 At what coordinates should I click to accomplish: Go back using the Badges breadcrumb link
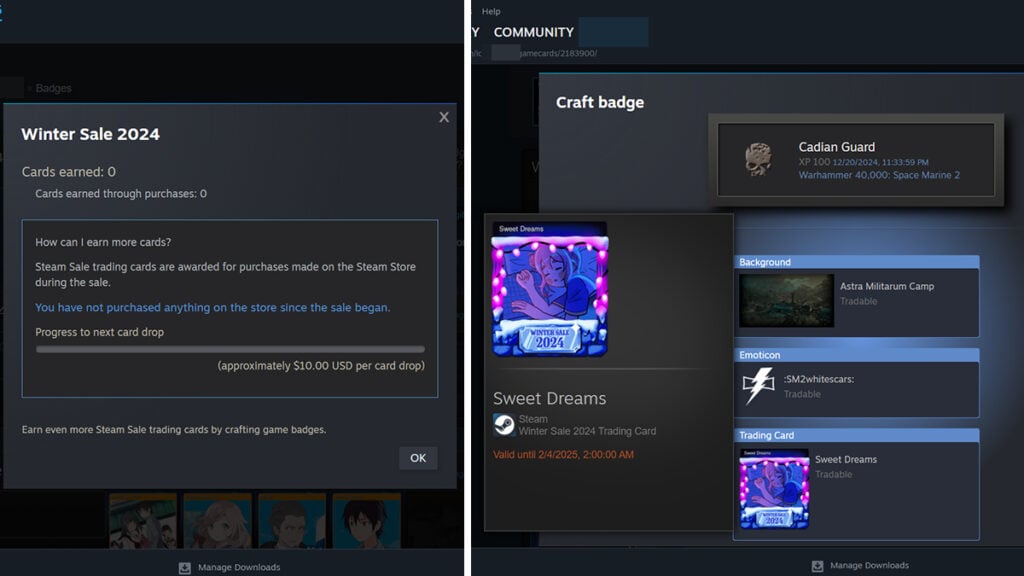53,88
